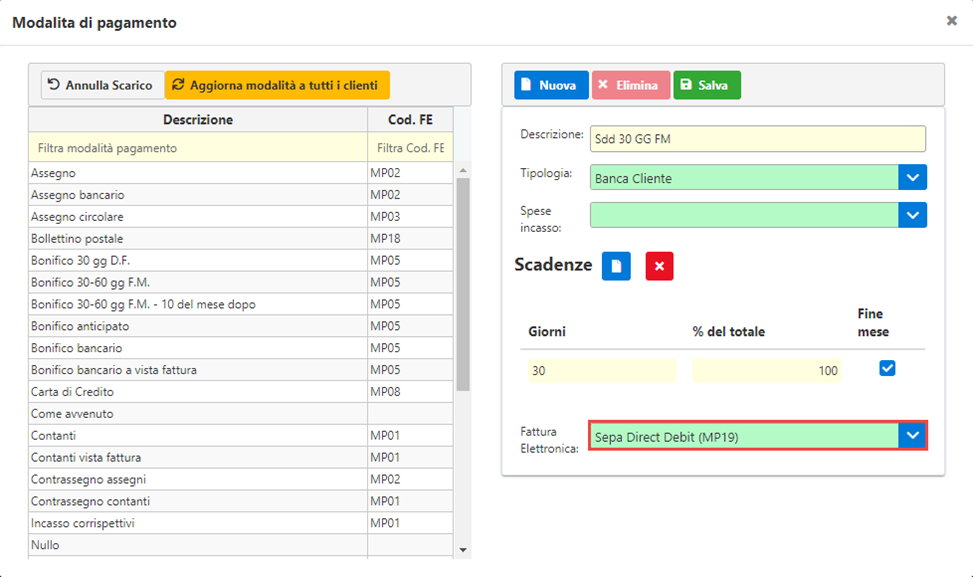Save with the green Salva button
The image size is (973, 577).
click(707, 85)
